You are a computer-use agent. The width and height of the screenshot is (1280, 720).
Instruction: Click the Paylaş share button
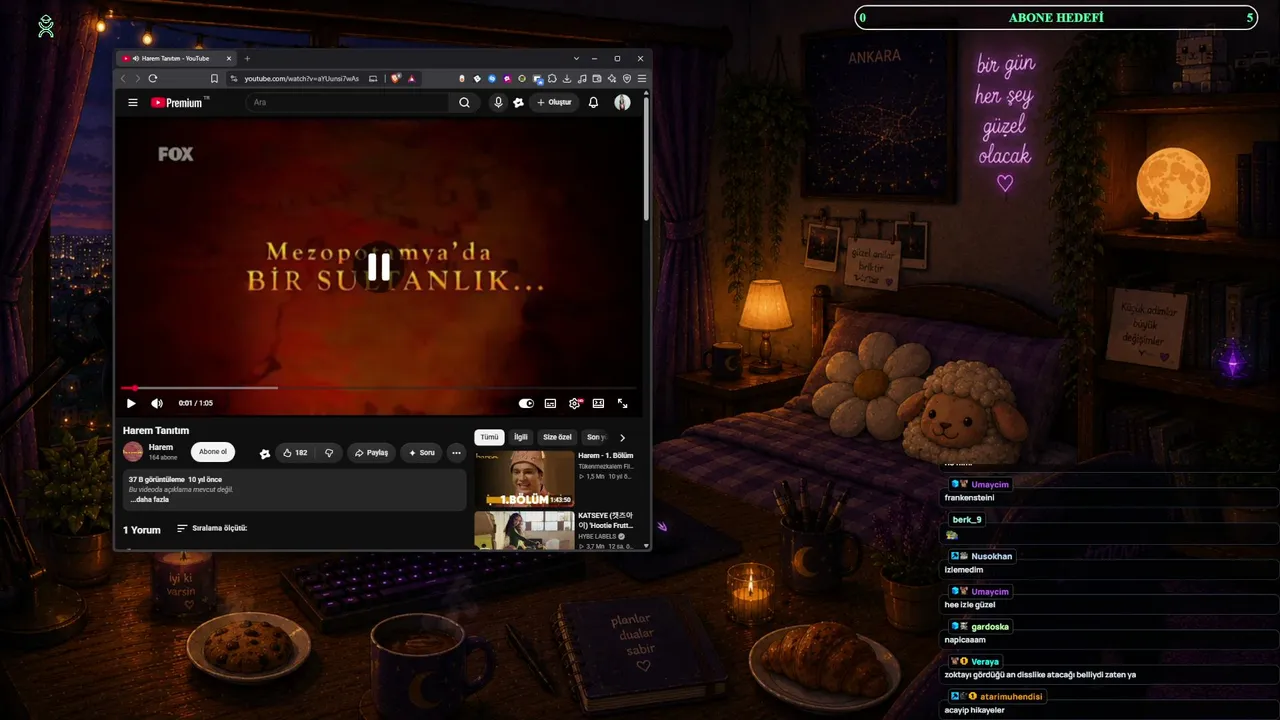click(x=371, y=453)
